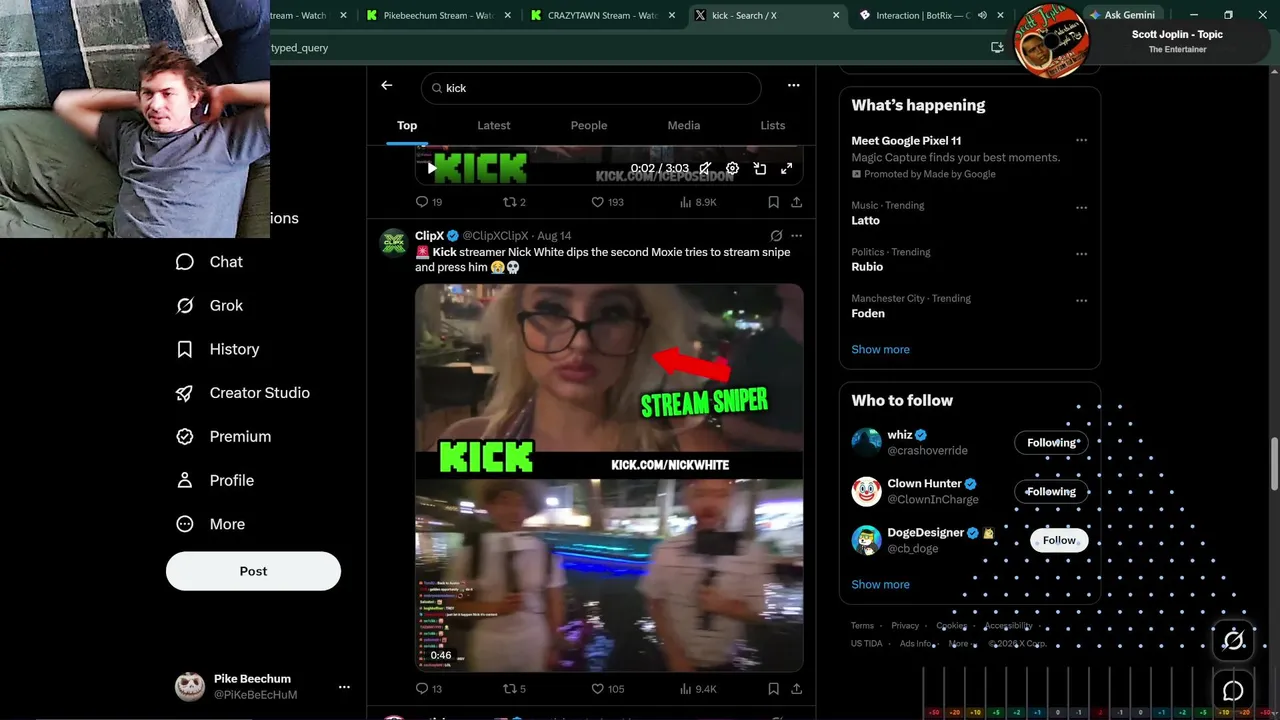
Task: Open options for Google Pixel 11 ad
Action: (x=1081, y=141)
